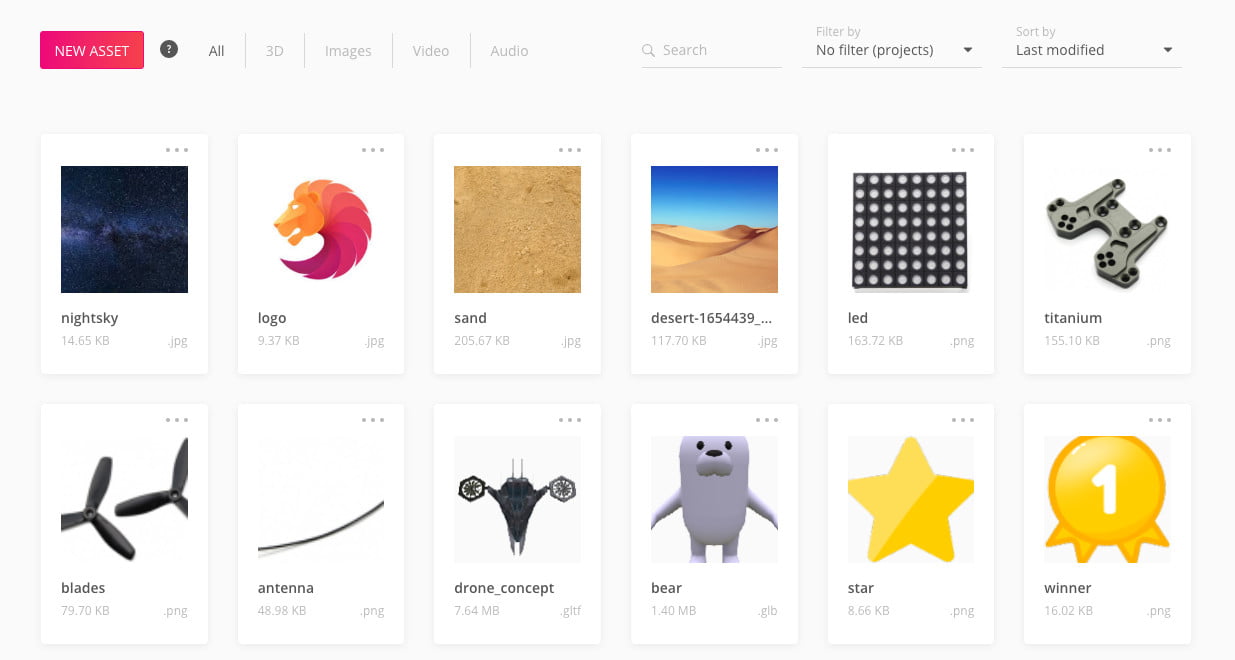The width and height of the screenshot is (1235, 660).
Task: Open the three-dot menu on drone_concept card
Action: [x=570, y=420]
